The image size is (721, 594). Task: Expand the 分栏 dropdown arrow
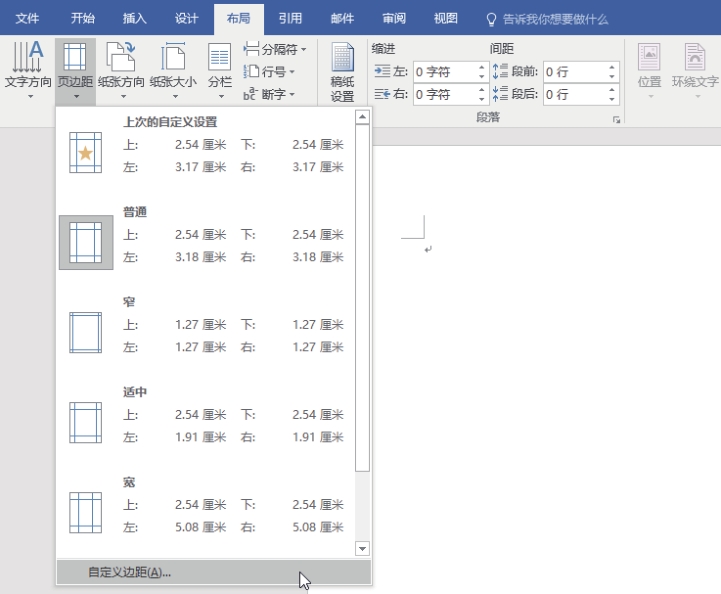tap(221, 97)
